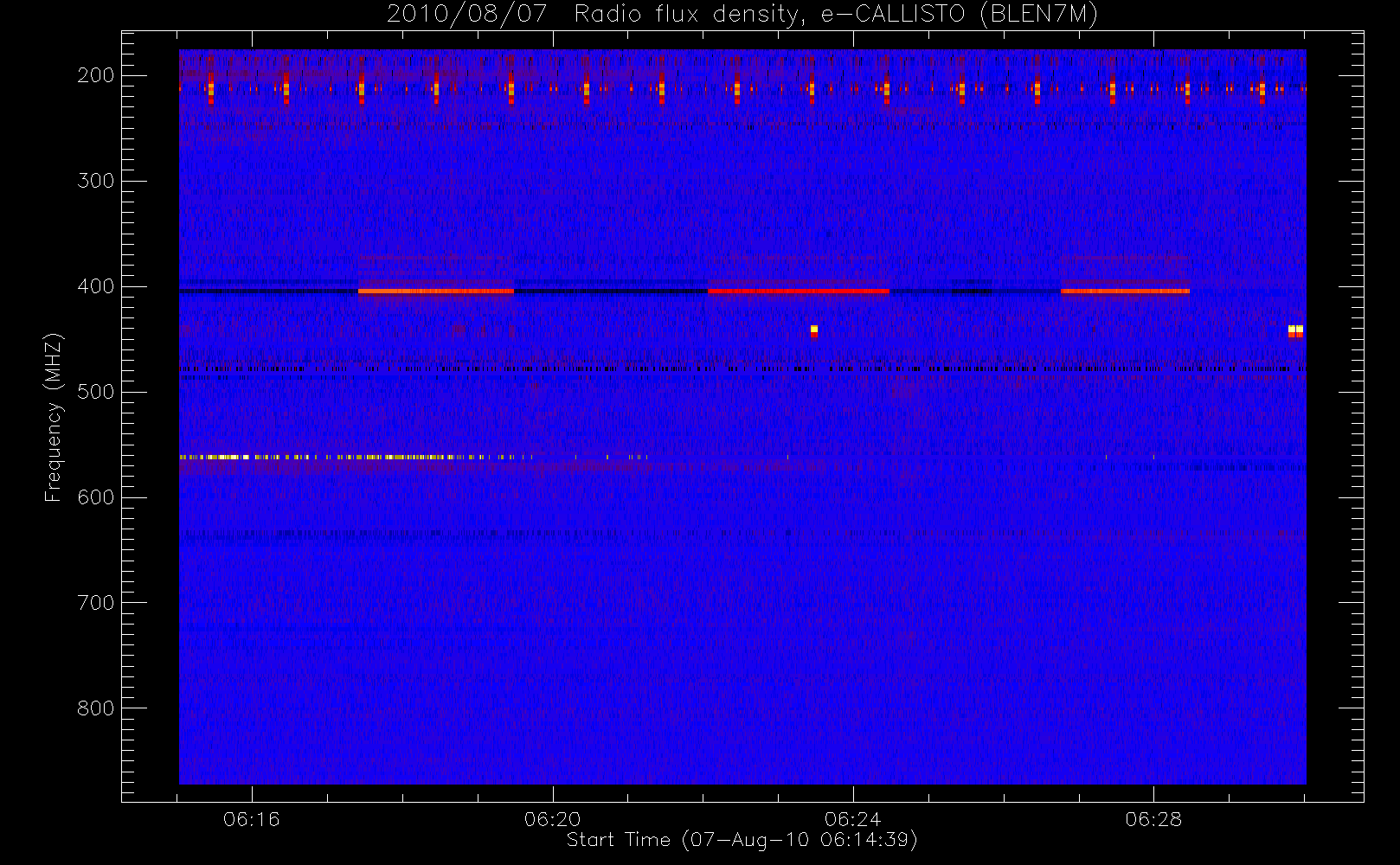Click the 06:16 time tick label
This screenshot has width=1400, height=865.
point(252,818)
